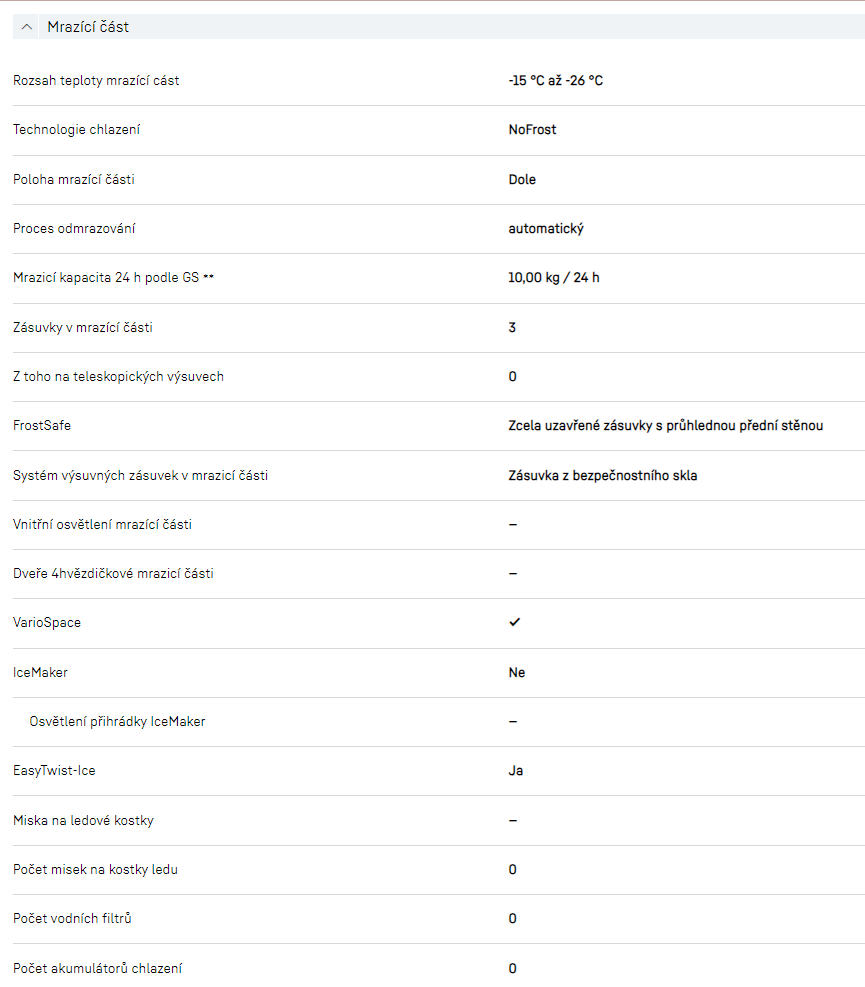Click the Mrazící část section header title
Screen dimensions: 865x987
pyautogui.click(x=88, y=27)
